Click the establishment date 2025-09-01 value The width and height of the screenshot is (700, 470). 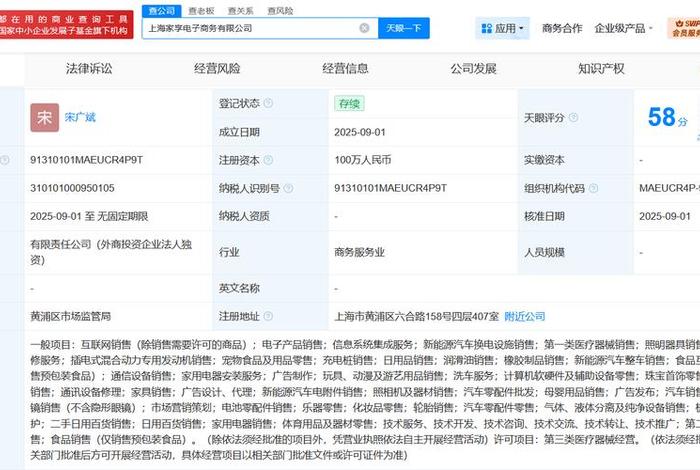tap(360, 132)
